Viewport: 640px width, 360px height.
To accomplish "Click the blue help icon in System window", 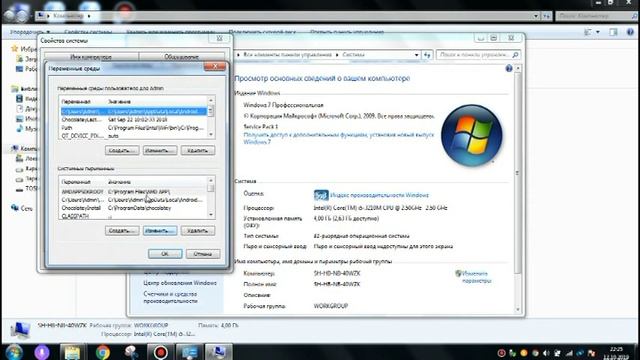I will 509,69.
